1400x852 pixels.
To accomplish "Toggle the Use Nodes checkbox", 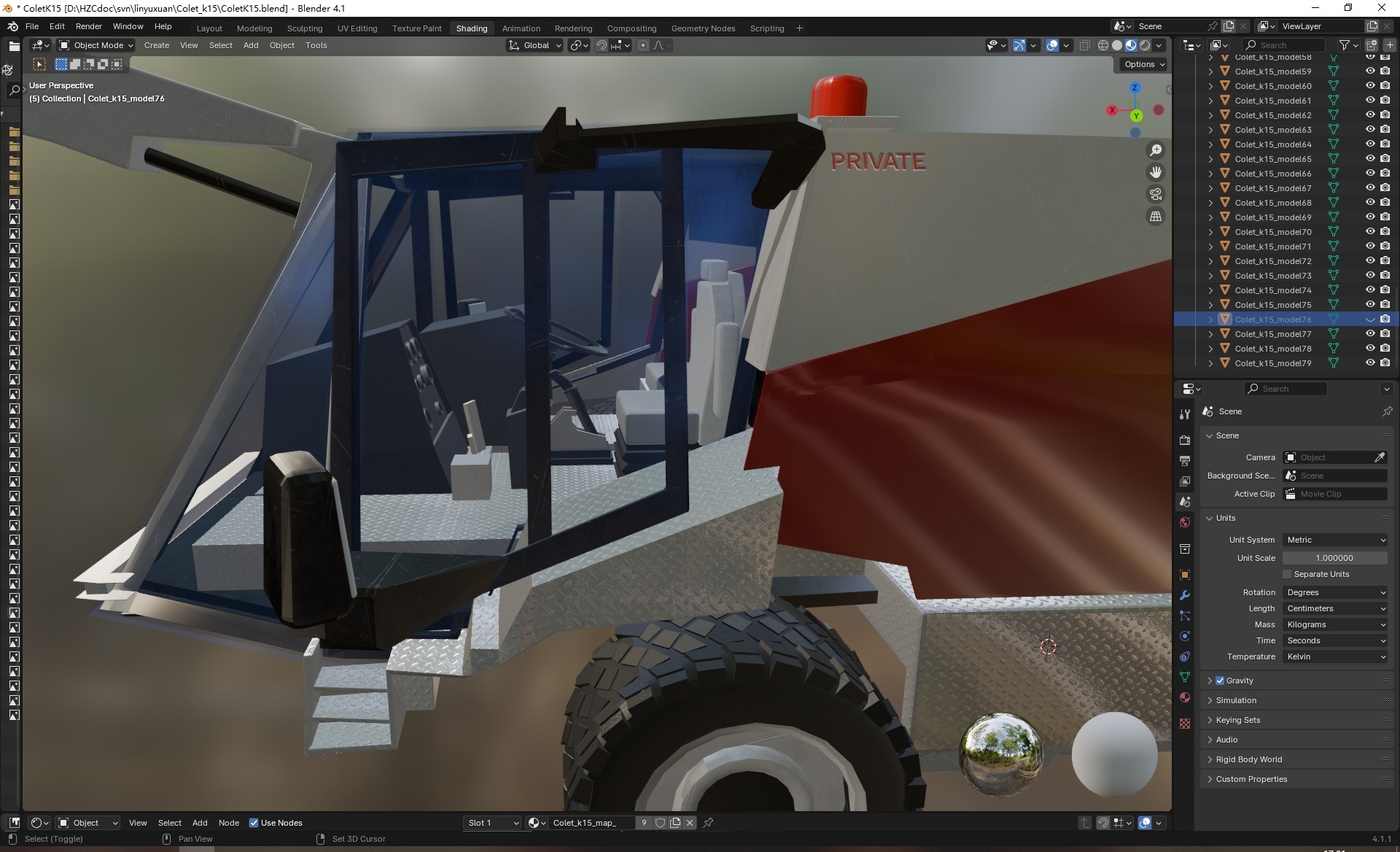I will click(254, 823).
